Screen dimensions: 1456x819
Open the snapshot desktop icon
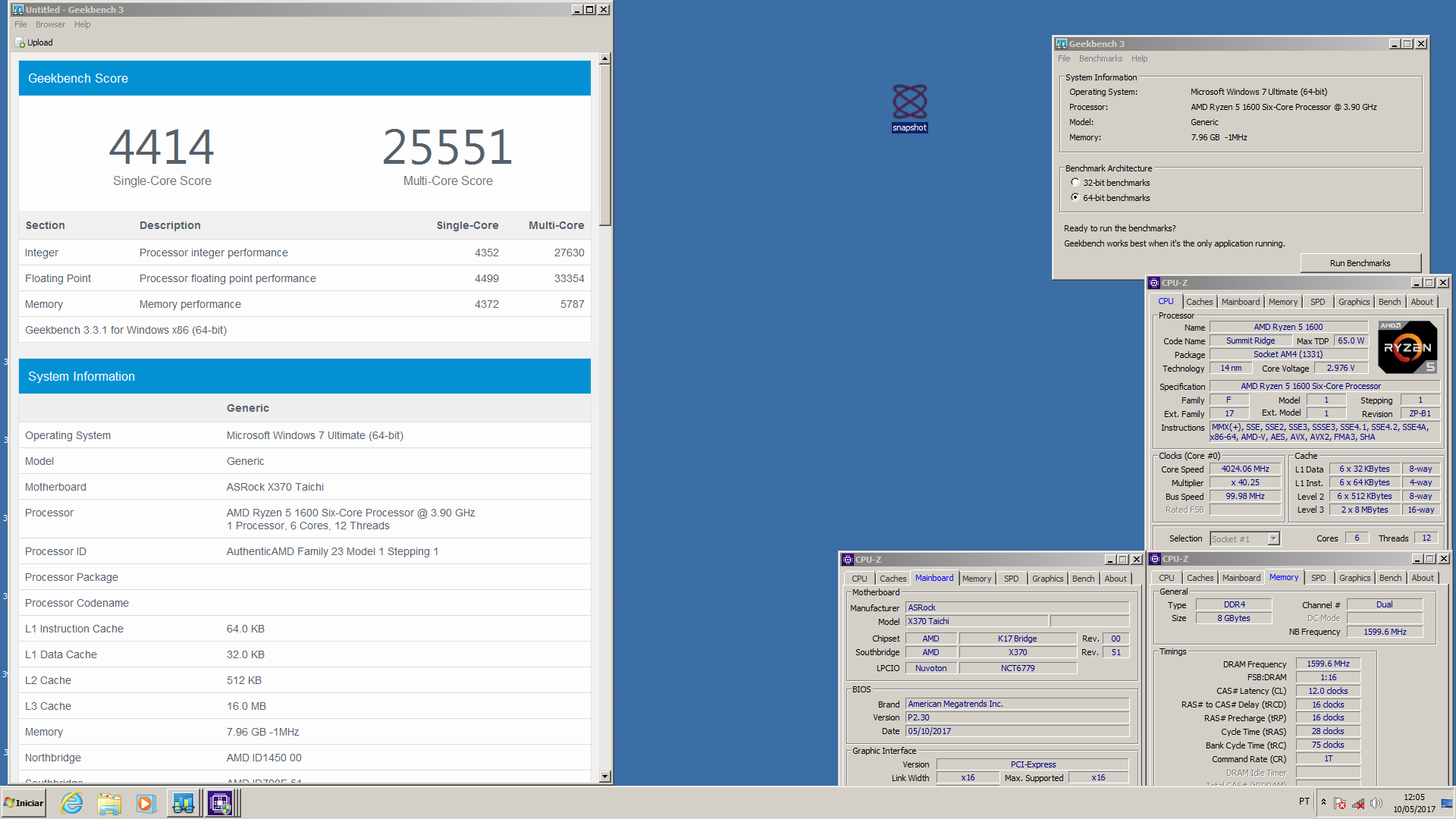click(x=909, y=108)
